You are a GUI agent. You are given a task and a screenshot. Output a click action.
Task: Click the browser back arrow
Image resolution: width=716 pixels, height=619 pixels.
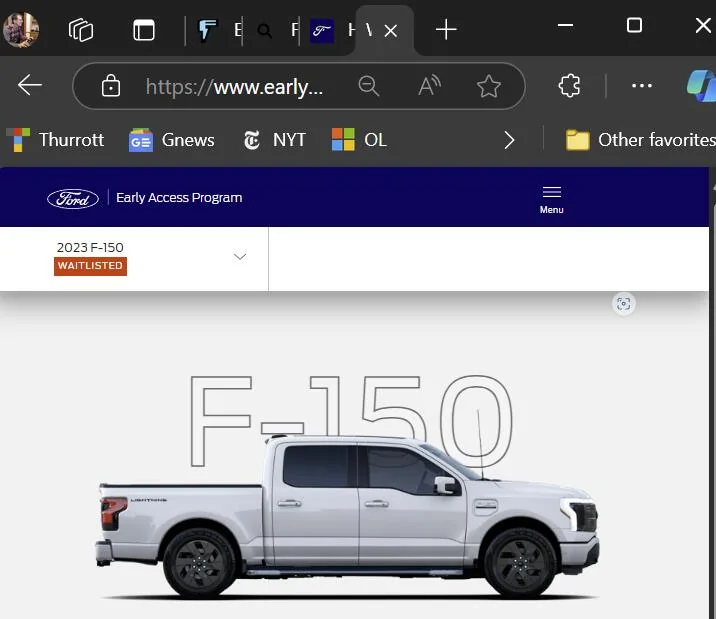(30, 85)
